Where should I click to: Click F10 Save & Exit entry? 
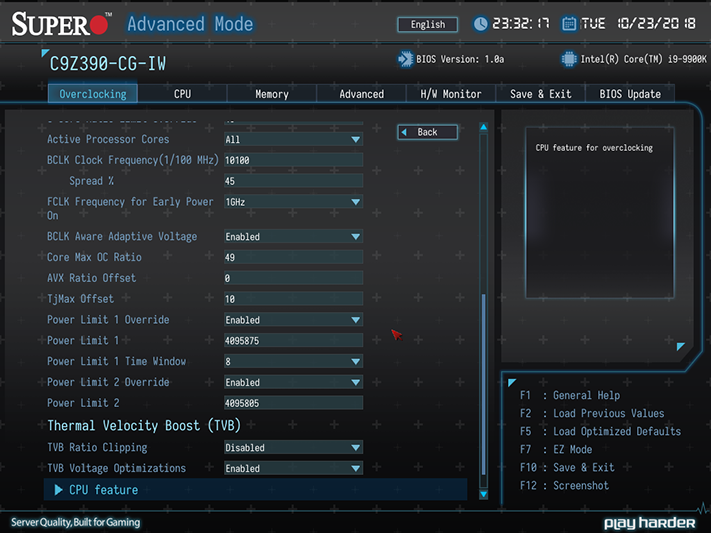[567, 468]
